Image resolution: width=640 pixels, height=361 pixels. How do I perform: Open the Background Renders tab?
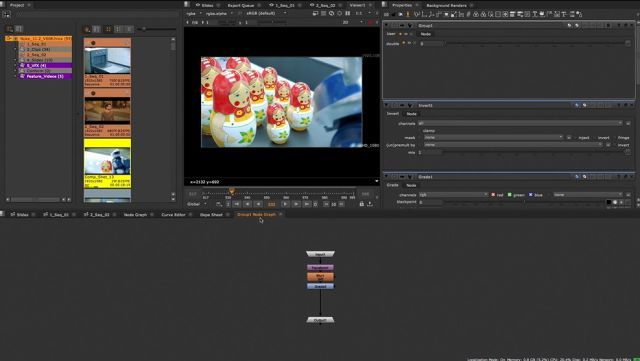(446, 5)
